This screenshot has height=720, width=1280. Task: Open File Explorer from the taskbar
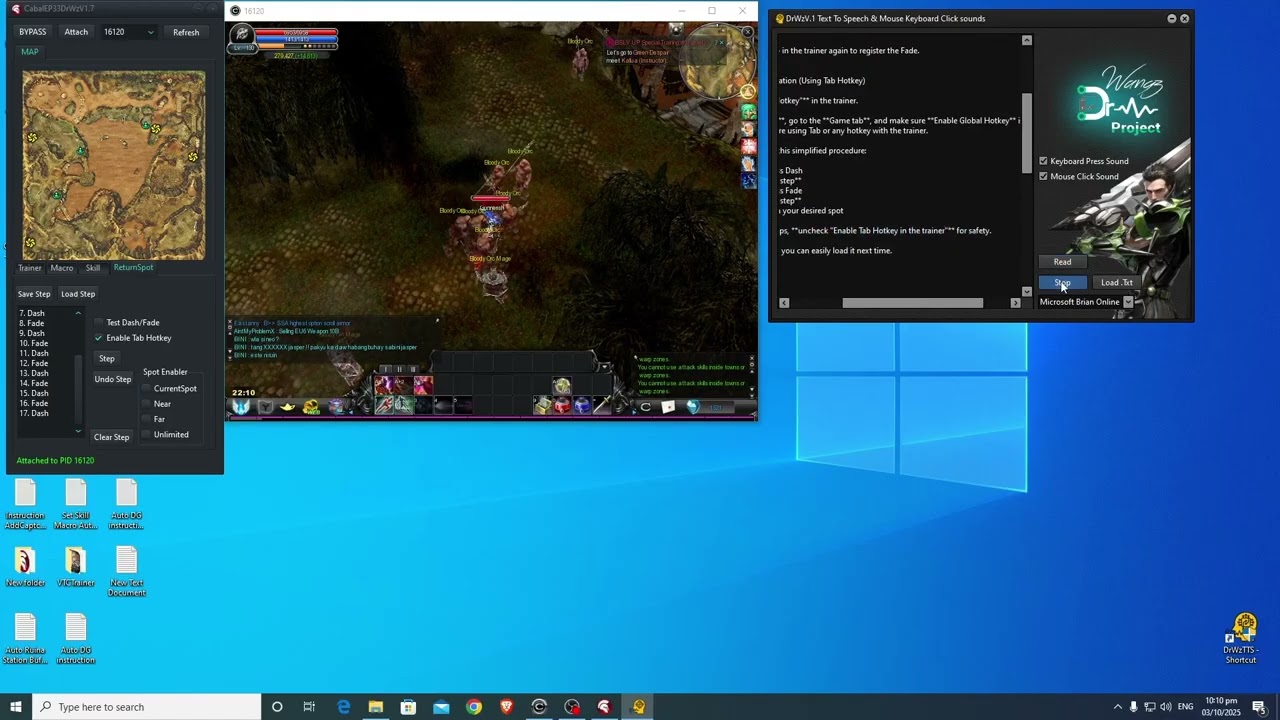coord(376,707)
